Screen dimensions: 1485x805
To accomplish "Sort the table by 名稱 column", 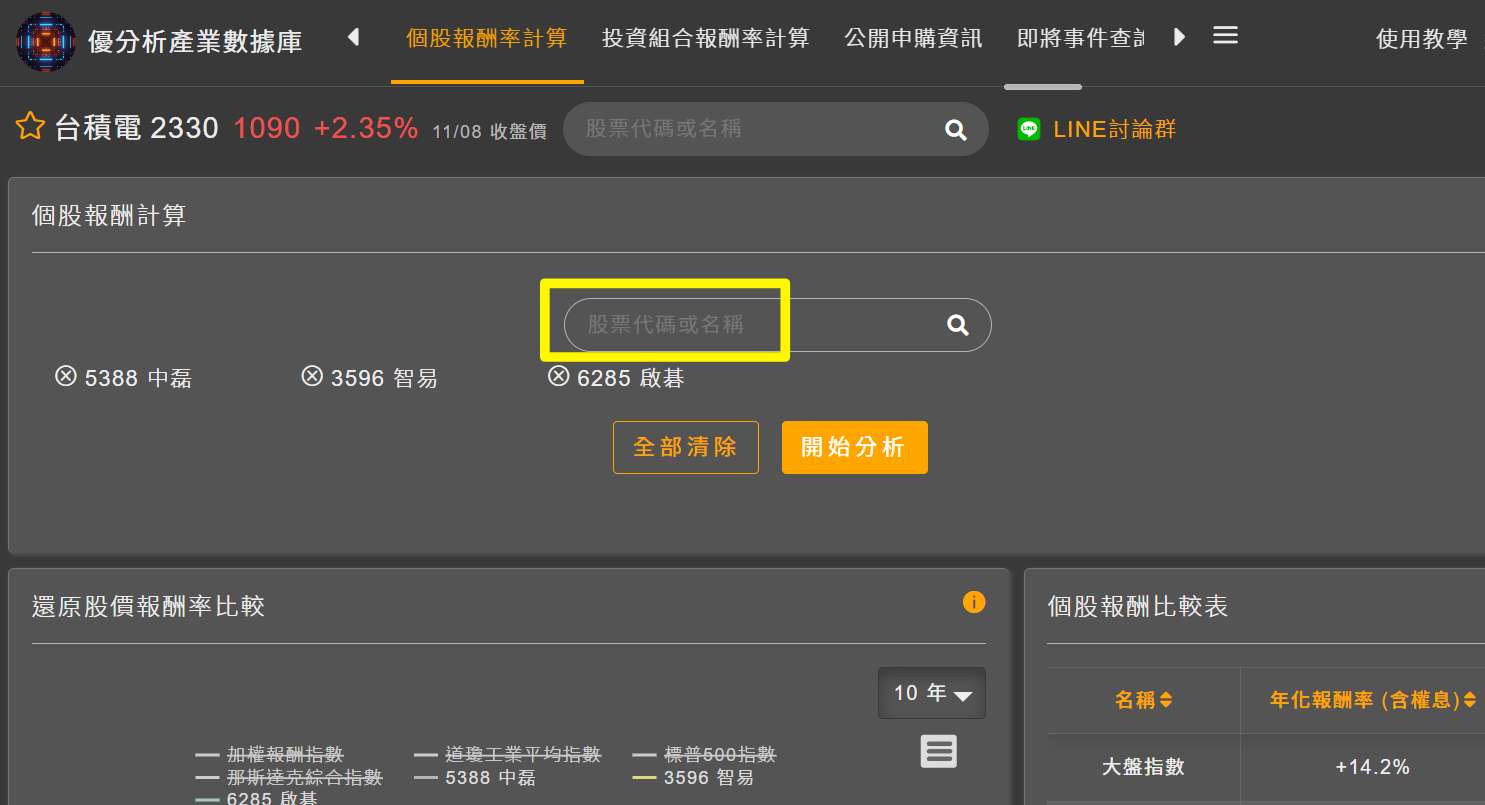I will pos(1144,701).
